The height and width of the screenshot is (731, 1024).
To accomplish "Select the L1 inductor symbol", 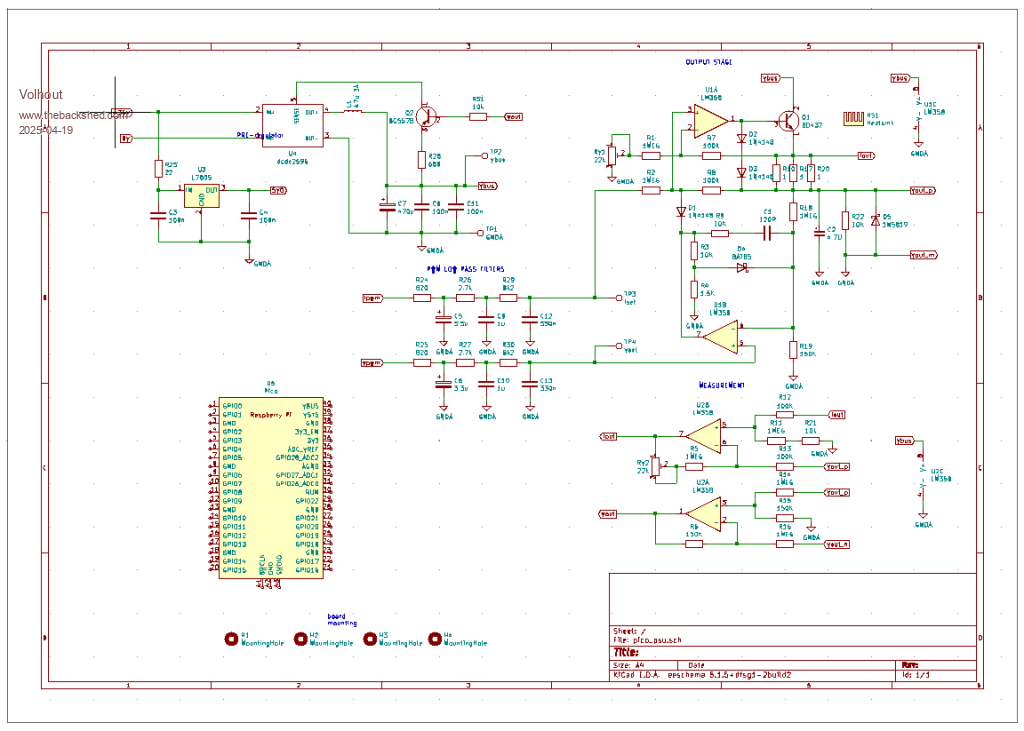I will point(353,110).
